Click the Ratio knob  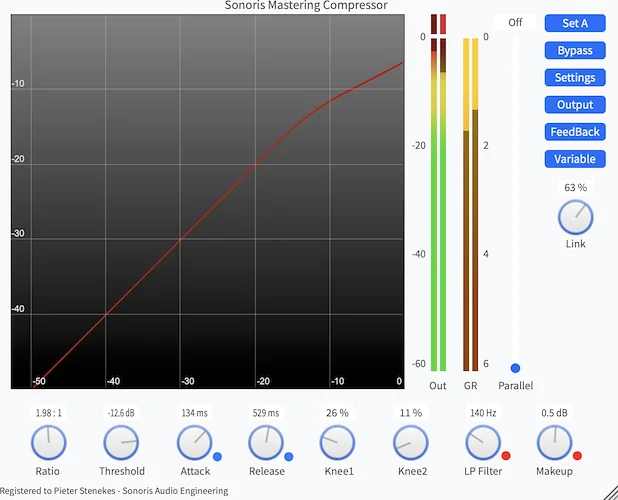pos(48,442)
